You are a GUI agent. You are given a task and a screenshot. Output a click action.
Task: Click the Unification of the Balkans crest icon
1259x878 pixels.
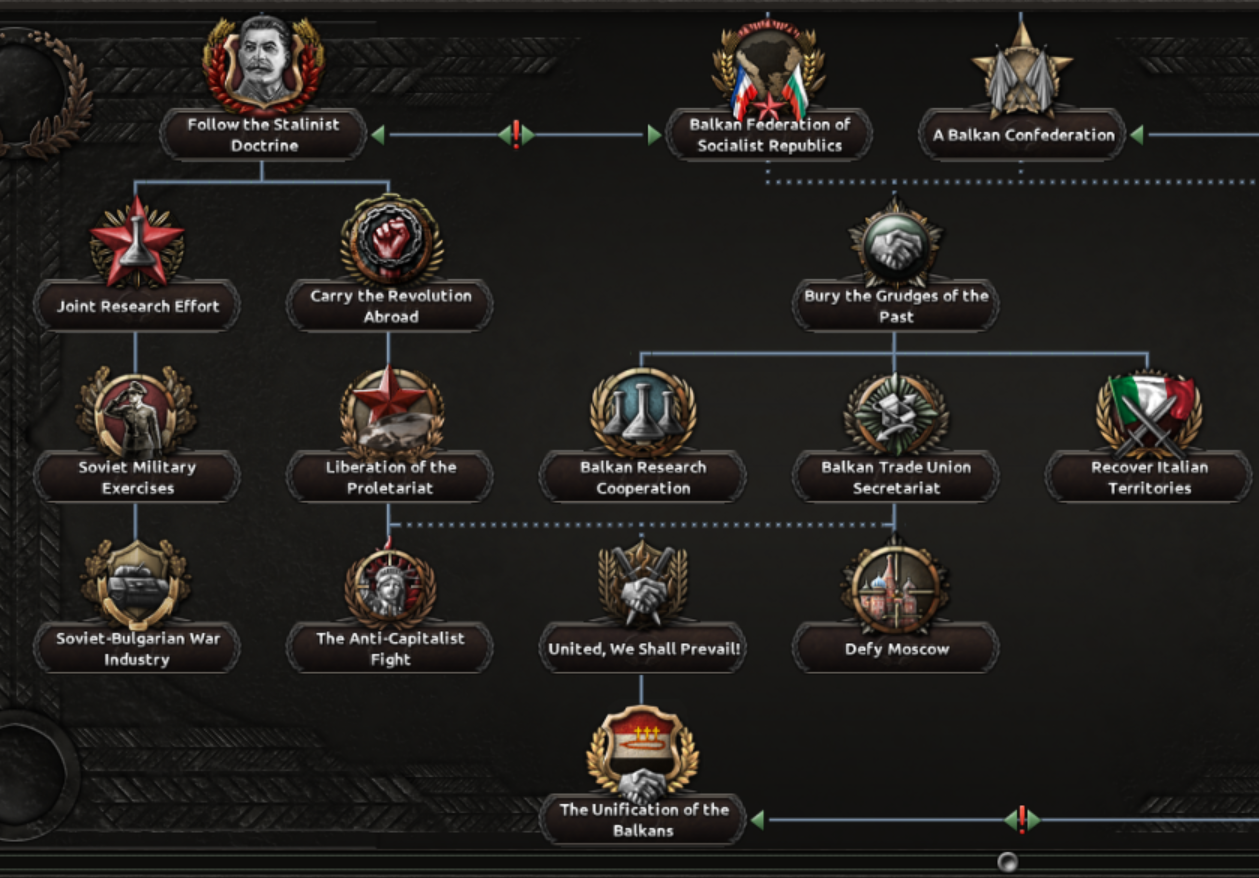click(643, 752)
